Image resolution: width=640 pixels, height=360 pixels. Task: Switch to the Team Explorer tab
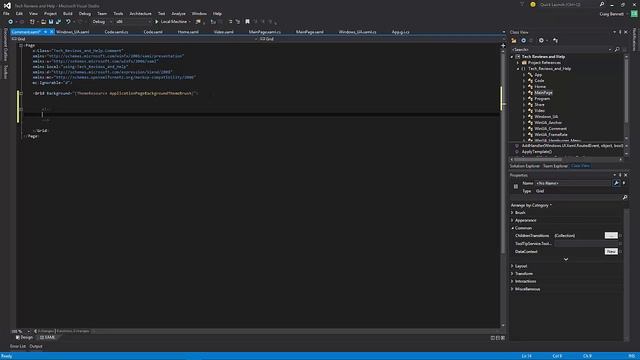coord(556,166)
